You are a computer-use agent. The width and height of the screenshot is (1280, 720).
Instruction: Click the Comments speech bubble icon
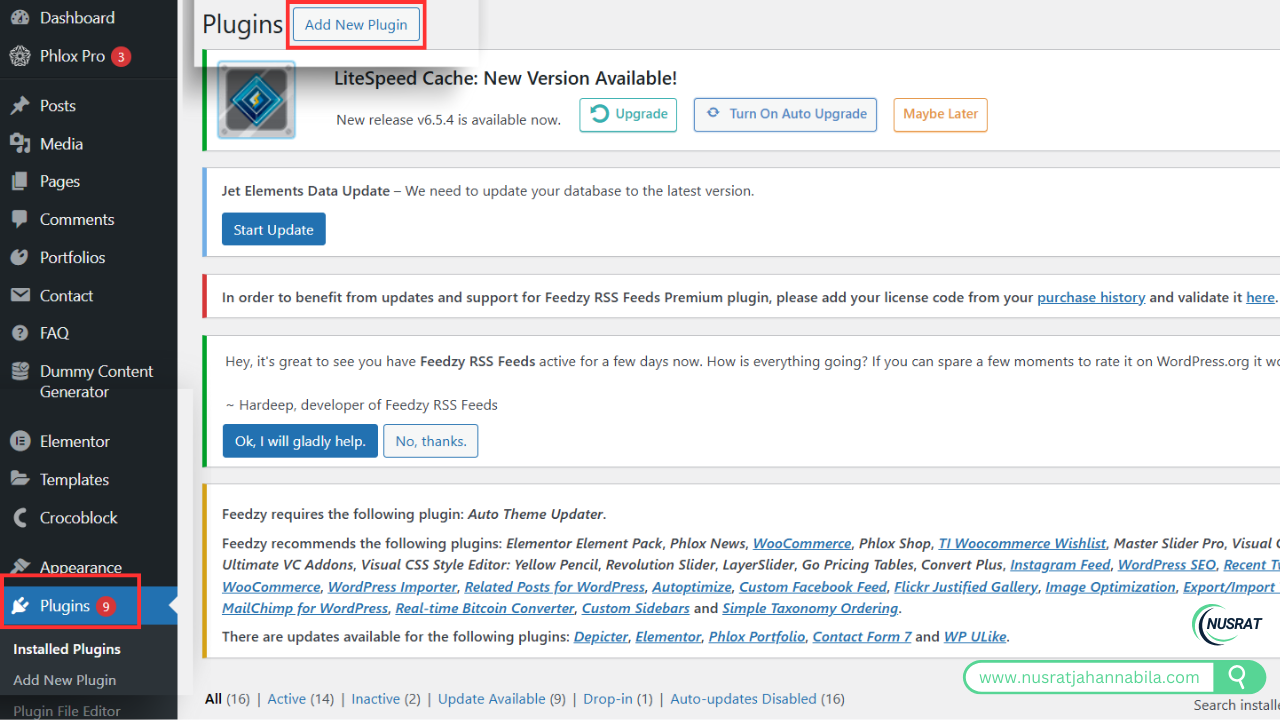pyautogui.click(x=19, y=219)
